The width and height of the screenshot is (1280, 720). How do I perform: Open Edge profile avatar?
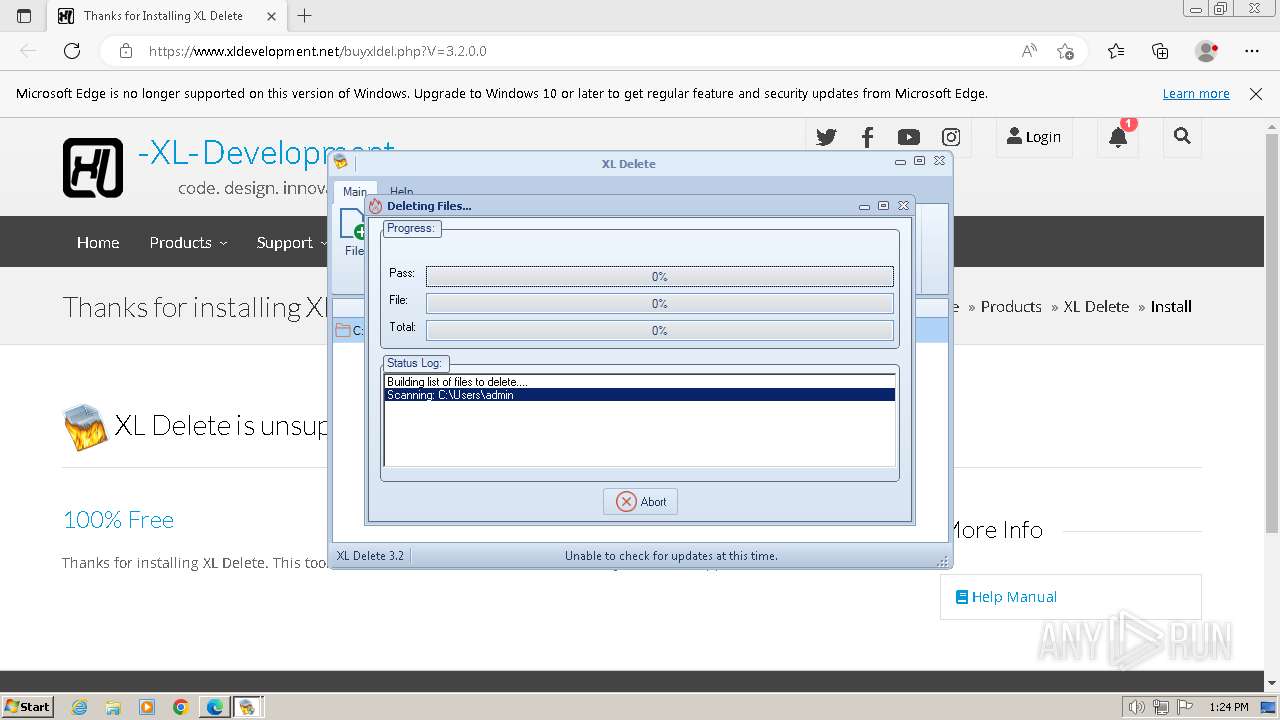[1206, 51]
